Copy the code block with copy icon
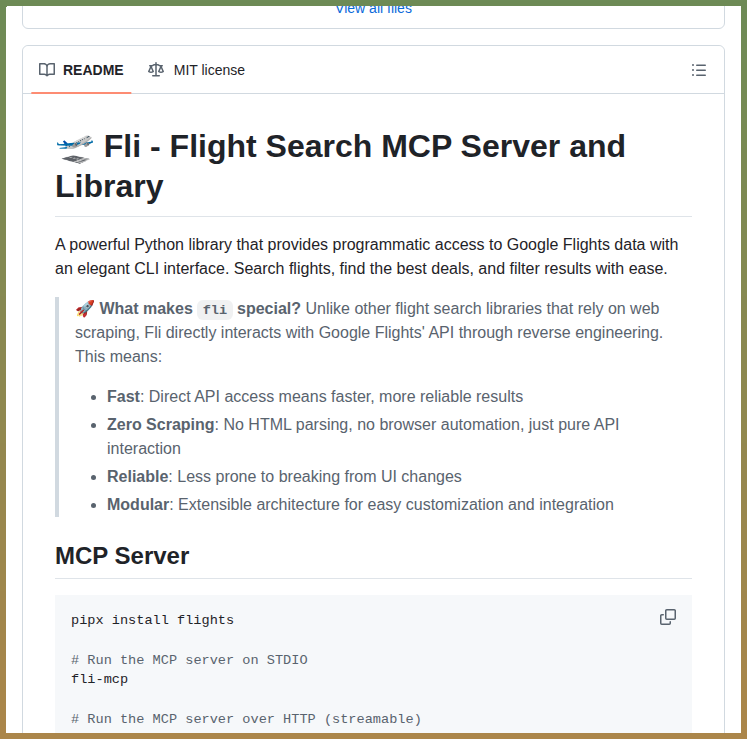 pyautogui.click(x=667, y=617)
